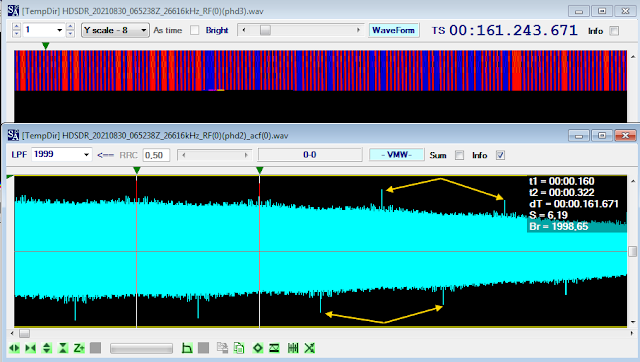Image resolution: width=640 pixels, height=362 pixels.
Task: Open the dropdown showing value 1
Action: [x=44, y=30]
